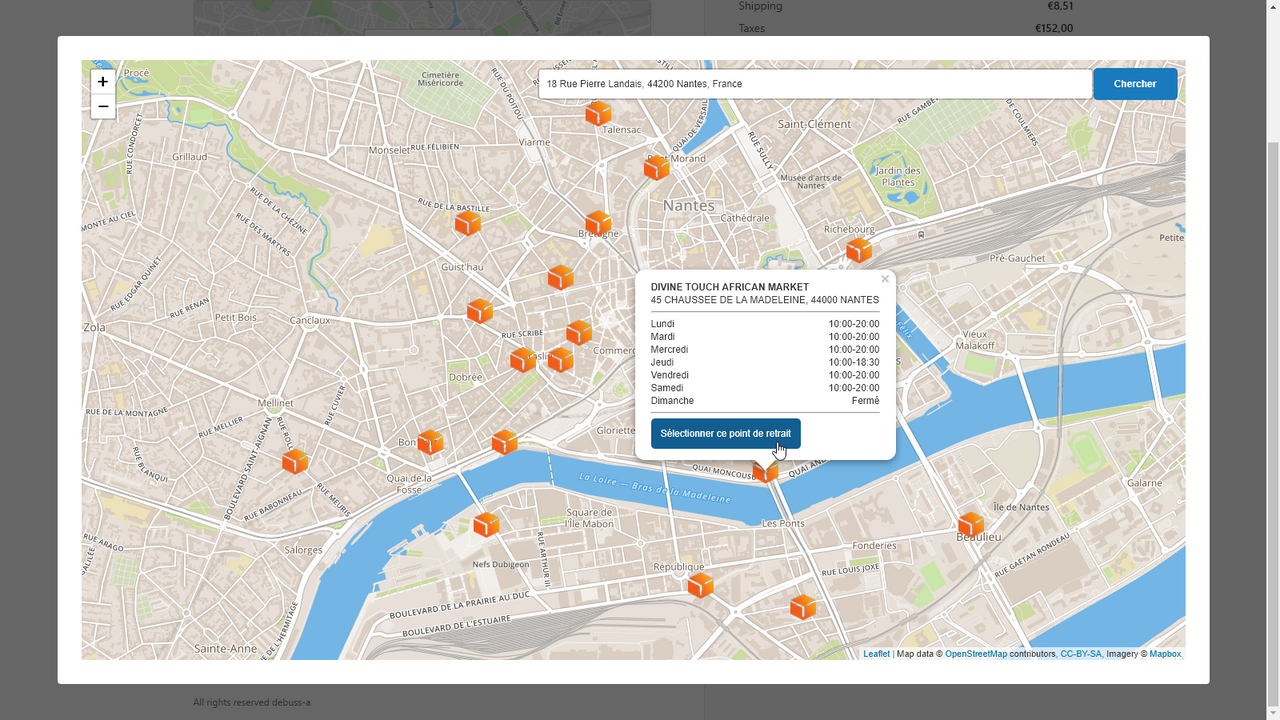Click the Chercher search button
The image size is (1280, 720).
[1135, 84]
